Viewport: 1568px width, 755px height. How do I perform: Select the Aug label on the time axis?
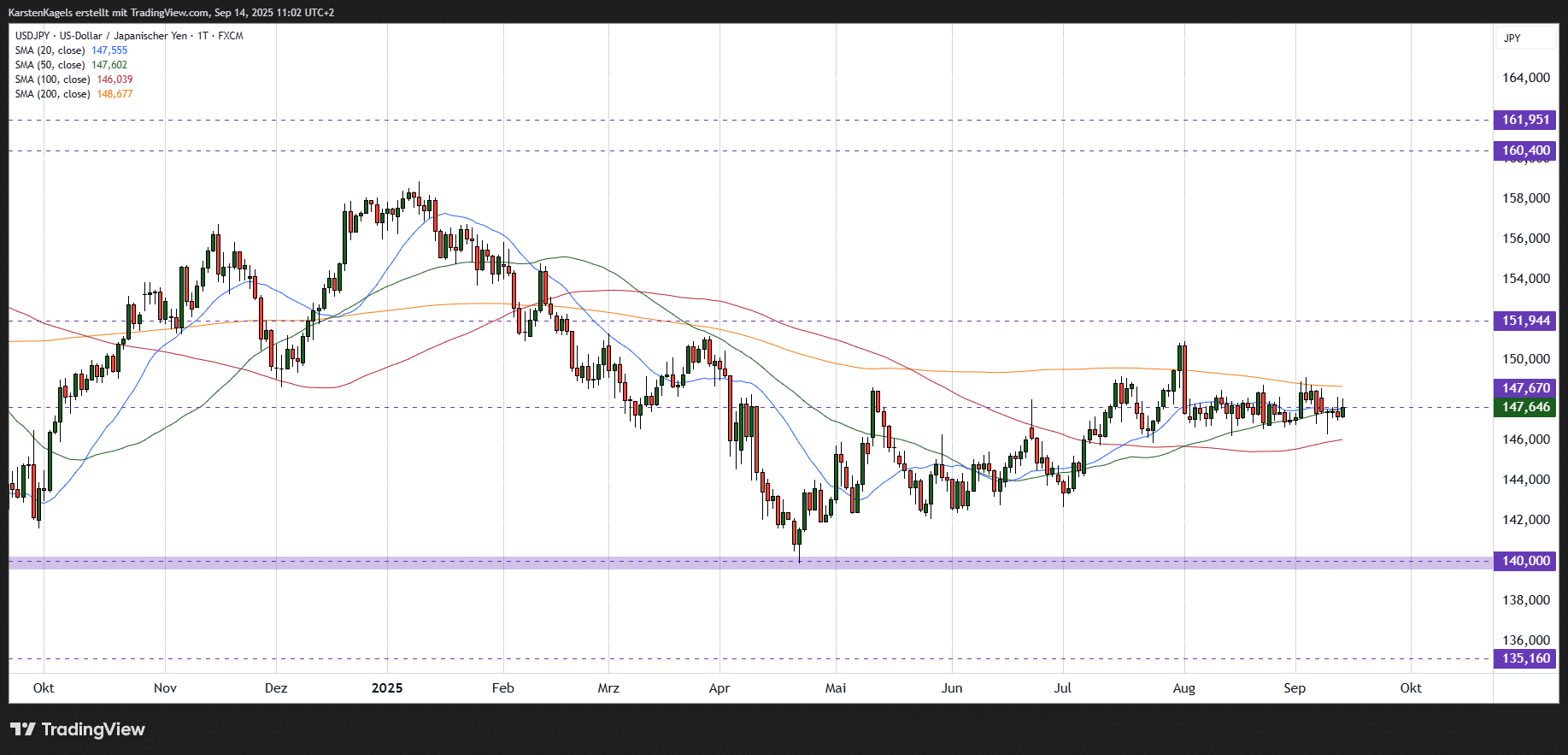(x=1183, y=688)
